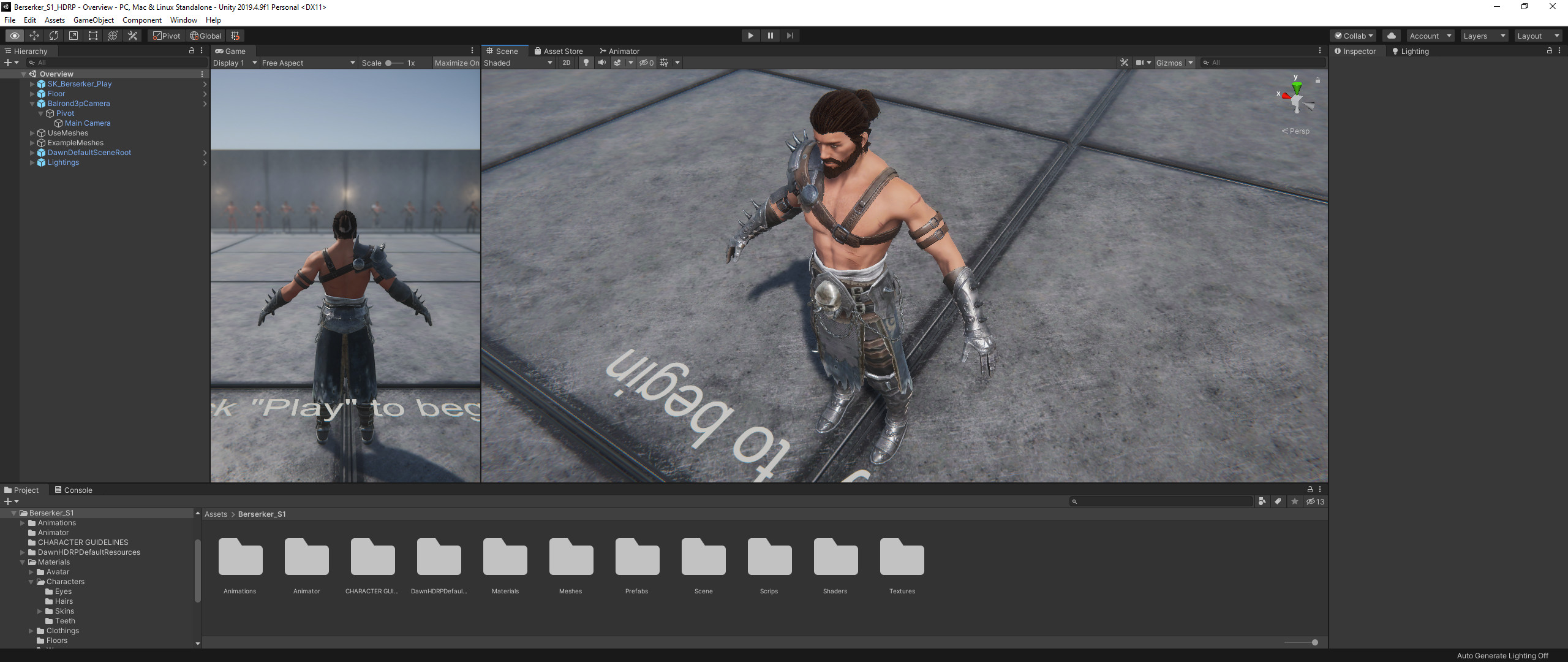Click the Pause button
This screenshot has width=1568, height=662.
[770, 36]
